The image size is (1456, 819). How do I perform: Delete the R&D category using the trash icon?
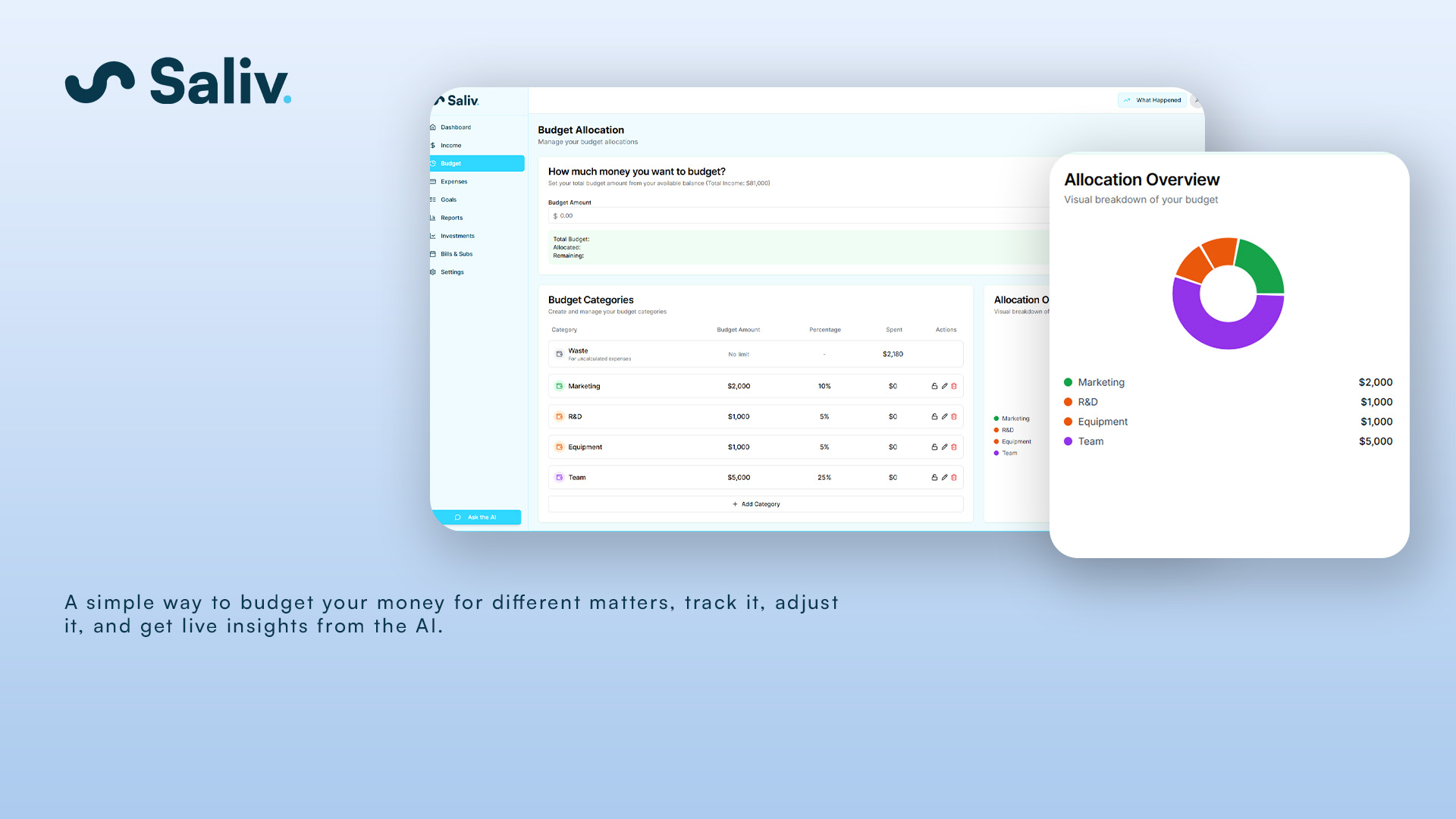click(x=954, y=416)
